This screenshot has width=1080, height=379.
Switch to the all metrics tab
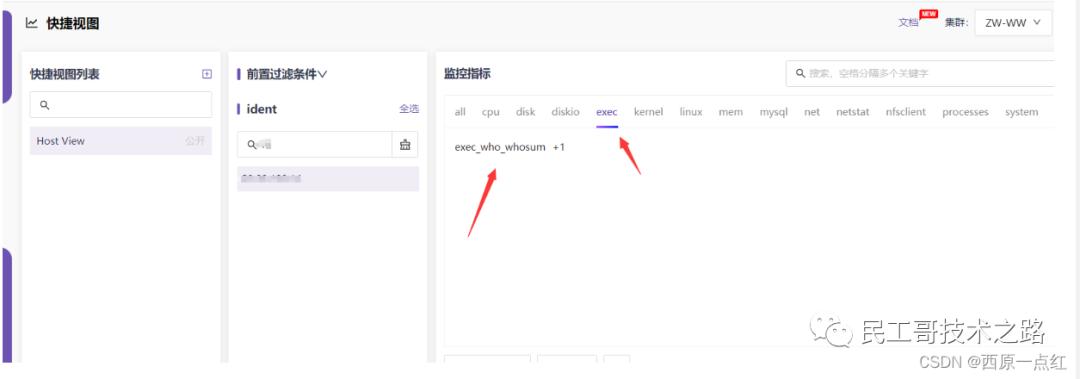pos(460,112)
